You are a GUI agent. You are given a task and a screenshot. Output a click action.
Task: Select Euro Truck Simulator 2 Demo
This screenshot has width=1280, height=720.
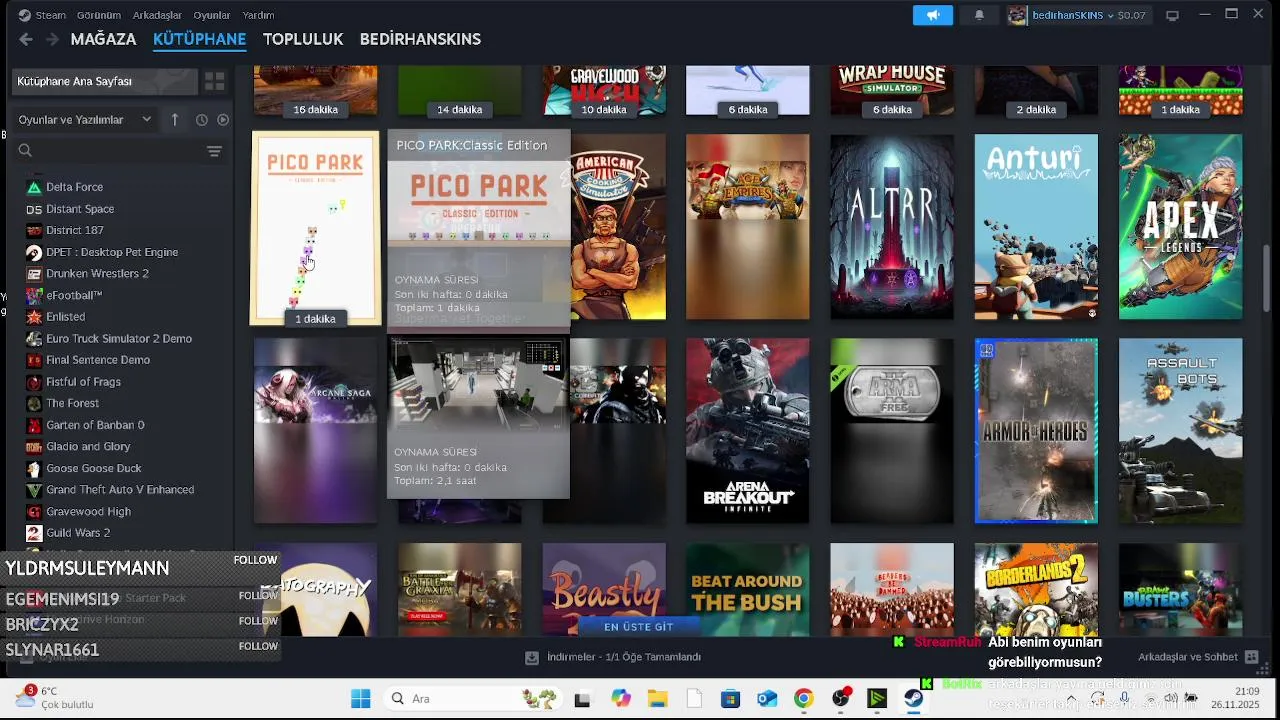tap(119, 338)
